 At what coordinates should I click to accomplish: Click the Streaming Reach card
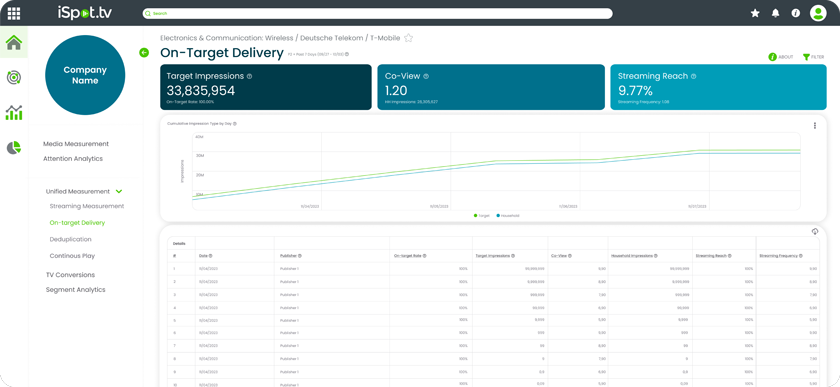click(718, 87)
